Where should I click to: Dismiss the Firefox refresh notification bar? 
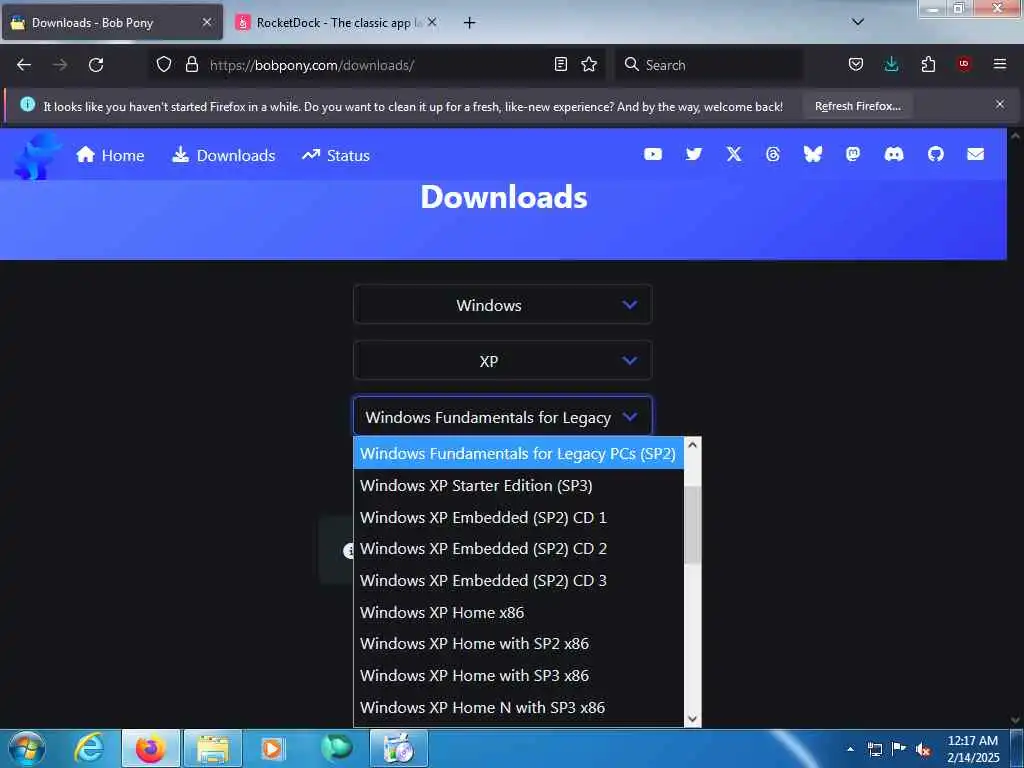click(x=1000, y=104)
